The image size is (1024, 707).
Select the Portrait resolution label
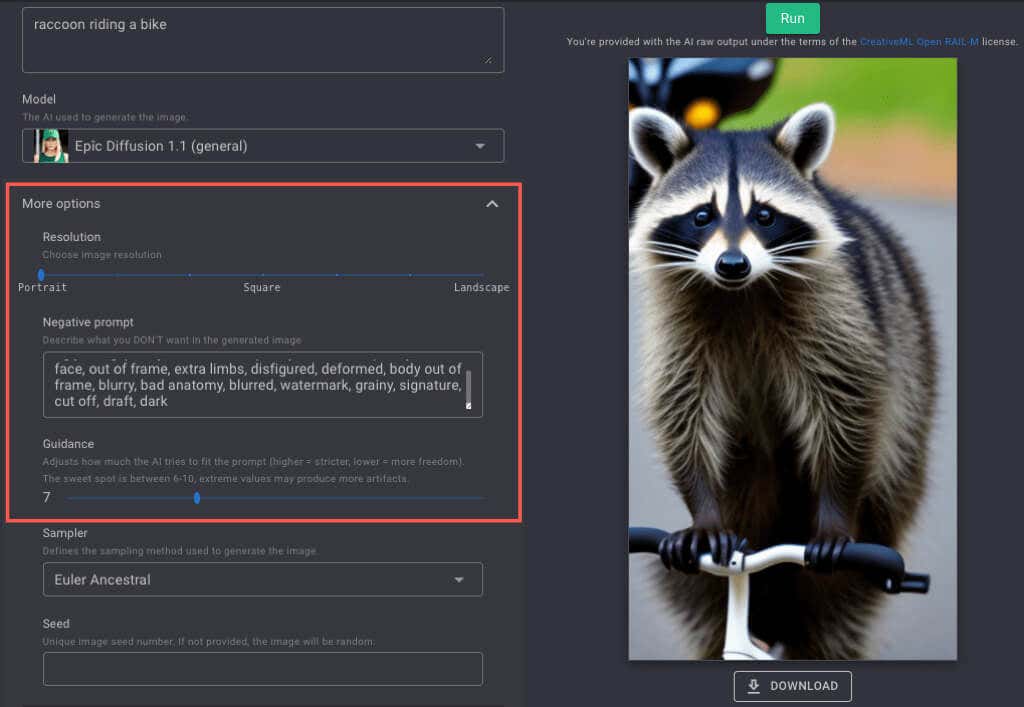tap(43, 288)
